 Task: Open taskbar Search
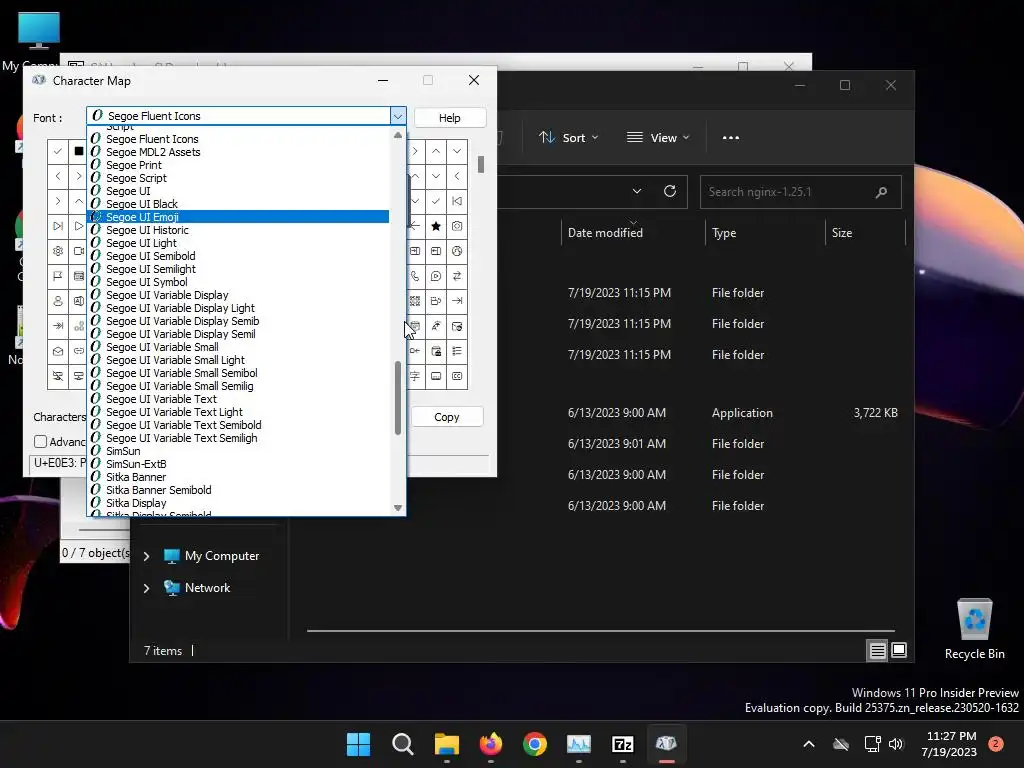pos(402,744)
